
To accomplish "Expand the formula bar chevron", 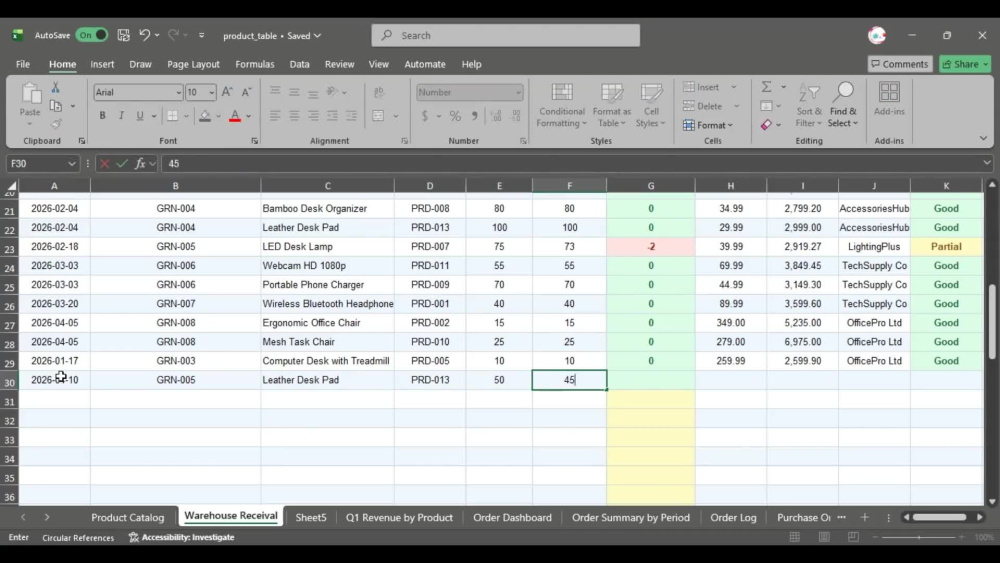I will (987, 163).
